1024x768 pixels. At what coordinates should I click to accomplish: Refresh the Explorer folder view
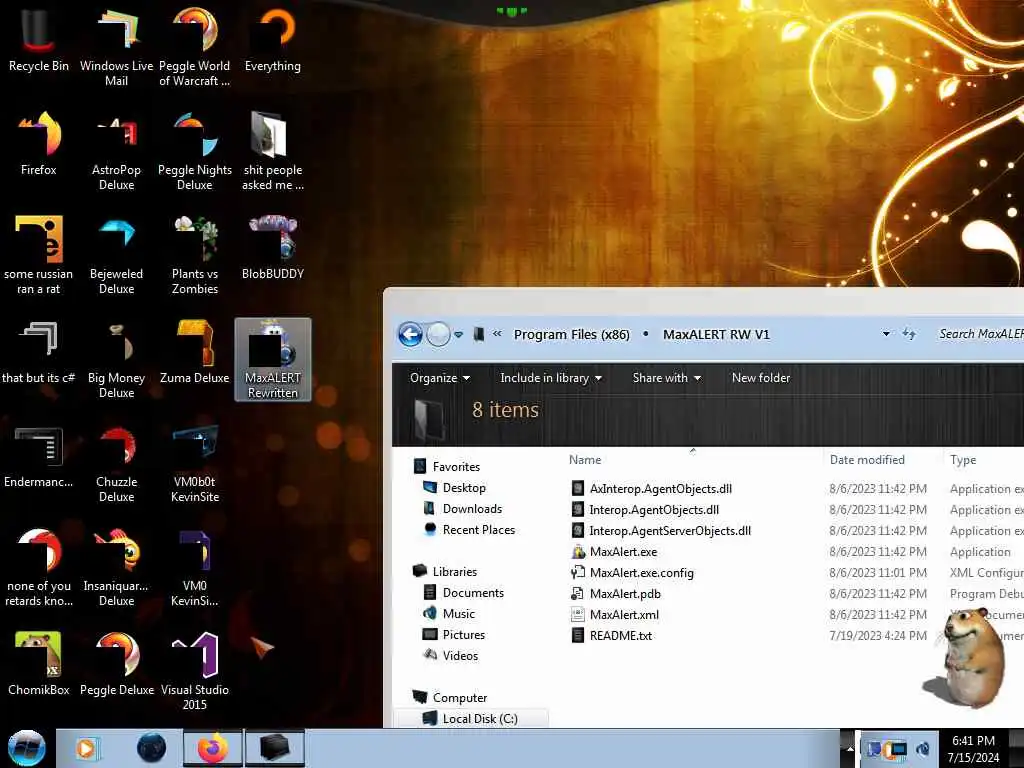(909, 334)
